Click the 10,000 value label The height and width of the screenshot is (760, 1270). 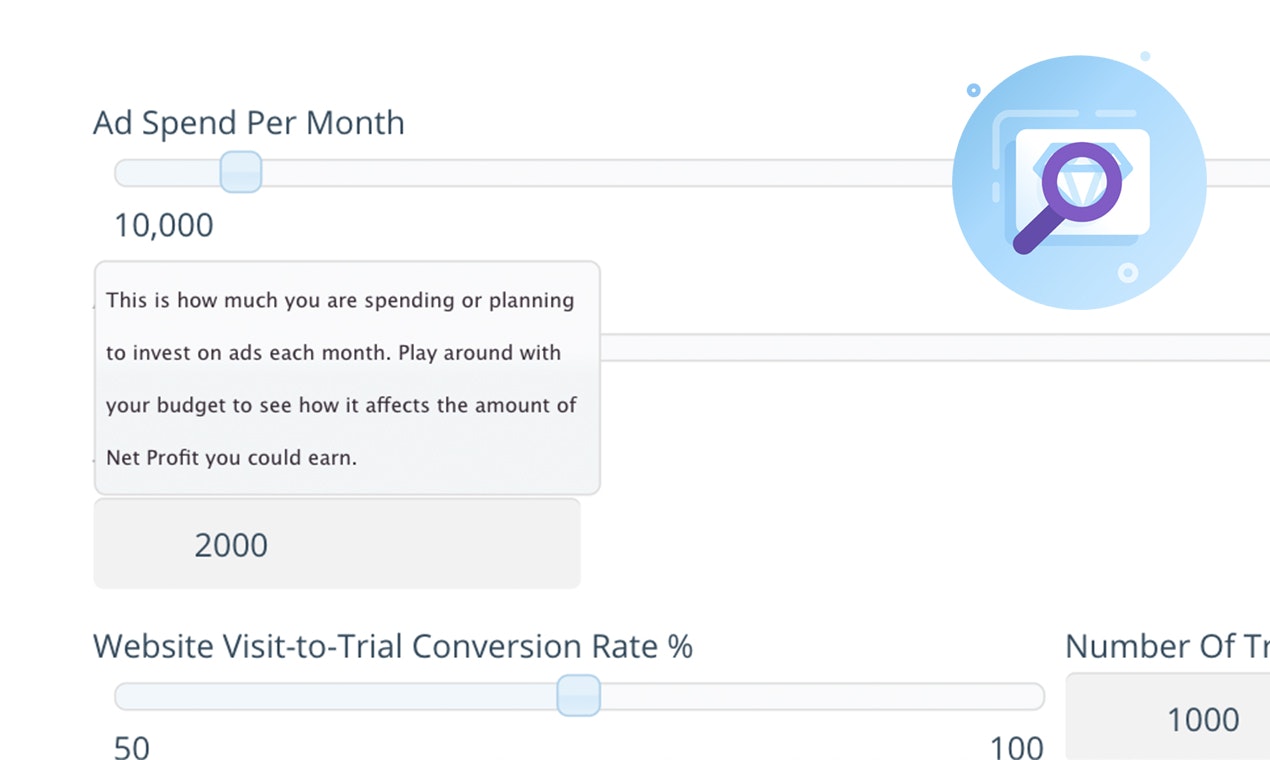tap(163, 225)
